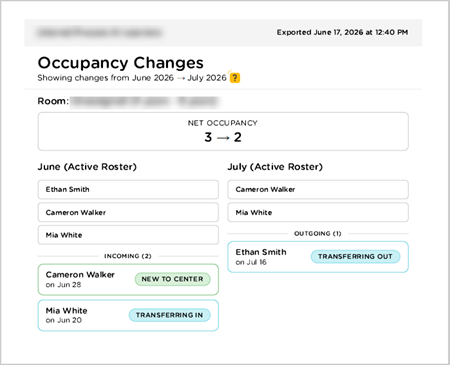Select Cameron Walker in the June roster

(x=128, y=212)
